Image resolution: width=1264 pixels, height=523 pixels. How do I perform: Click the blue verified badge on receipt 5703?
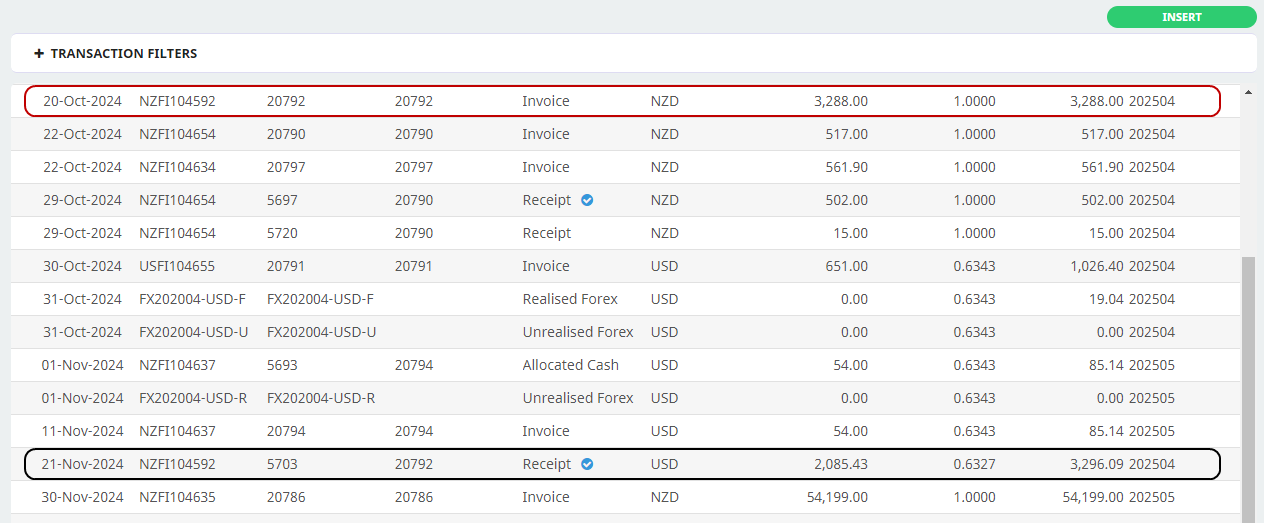tap(587, 464)
